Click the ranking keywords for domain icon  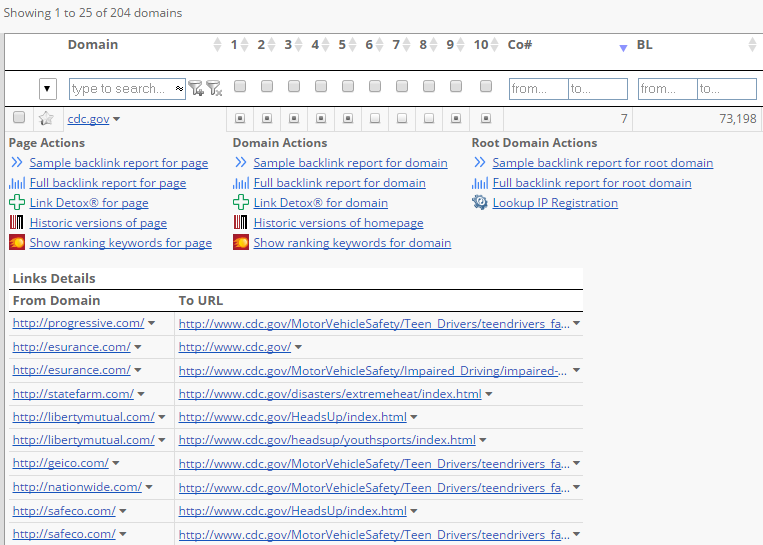(241, 242)
